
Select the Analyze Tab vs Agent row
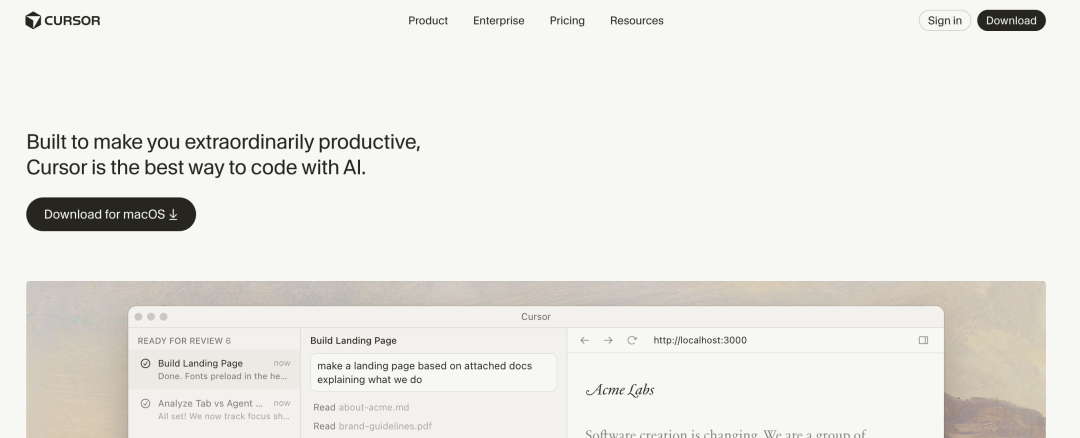point(214,409)
